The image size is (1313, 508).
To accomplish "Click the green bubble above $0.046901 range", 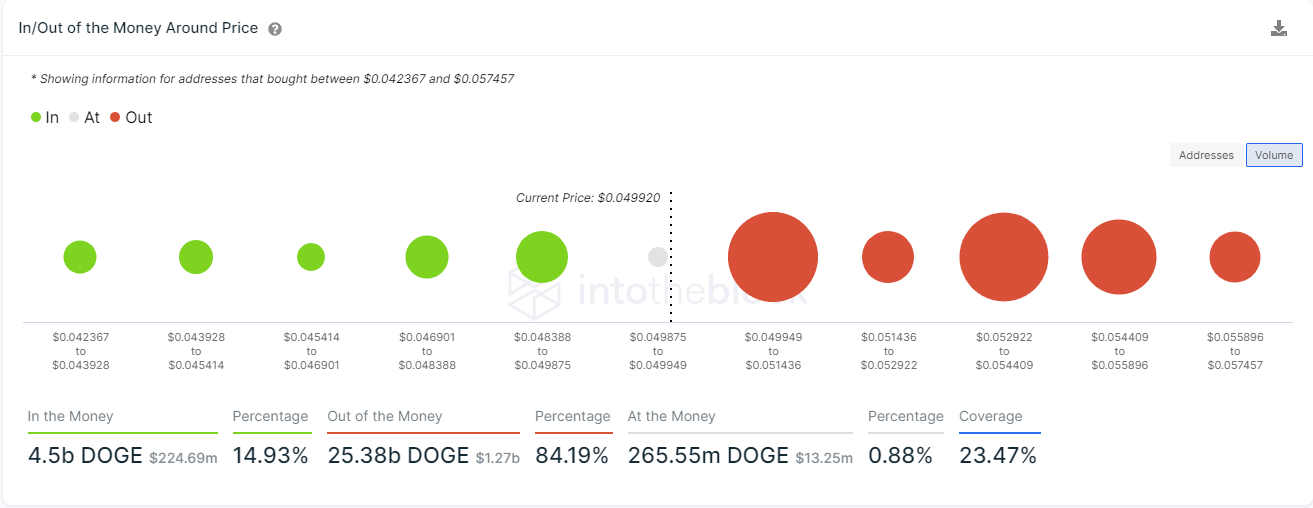I will coord(427,257).
